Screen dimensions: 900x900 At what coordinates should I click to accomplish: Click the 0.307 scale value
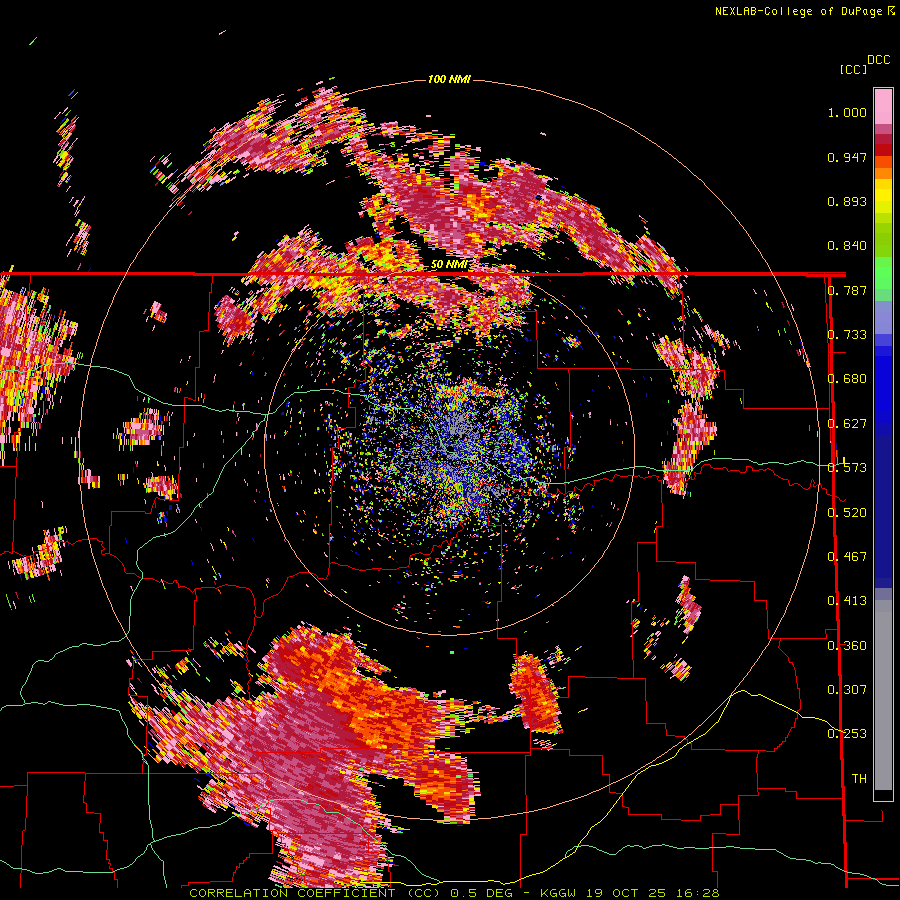847,690
